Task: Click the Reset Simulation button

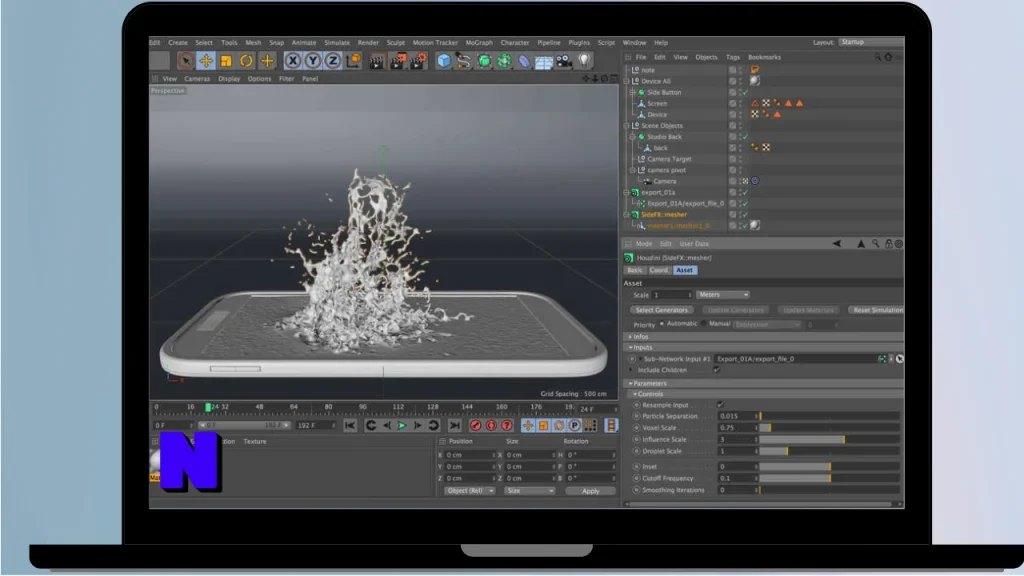Action: coord(877,310)
